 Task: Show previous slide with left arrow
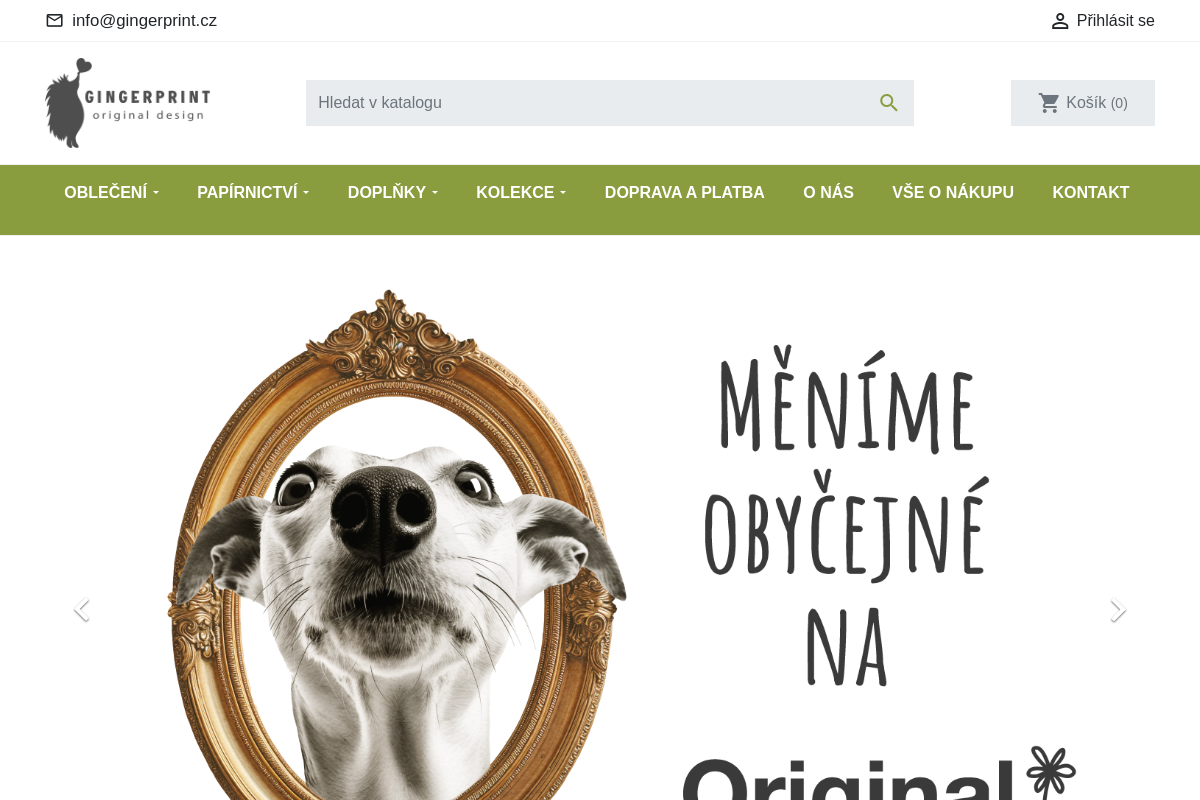tap(82, 609)
